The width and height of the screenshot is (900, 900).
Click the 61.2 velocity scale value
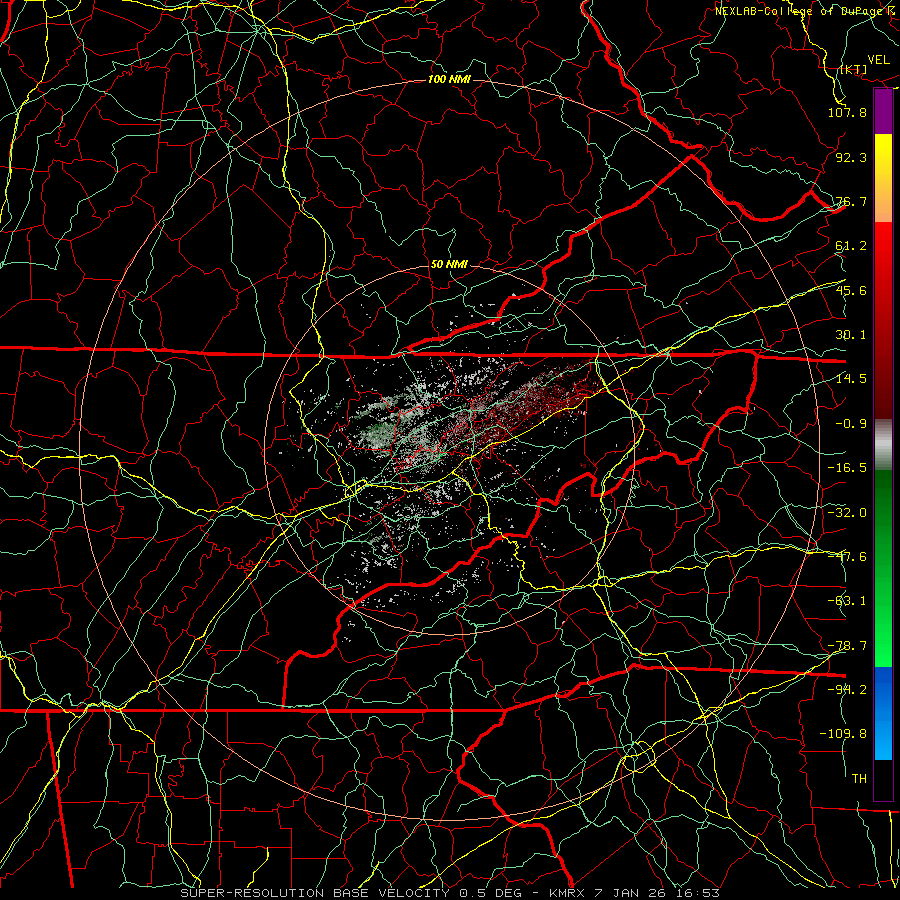[851, 246]
